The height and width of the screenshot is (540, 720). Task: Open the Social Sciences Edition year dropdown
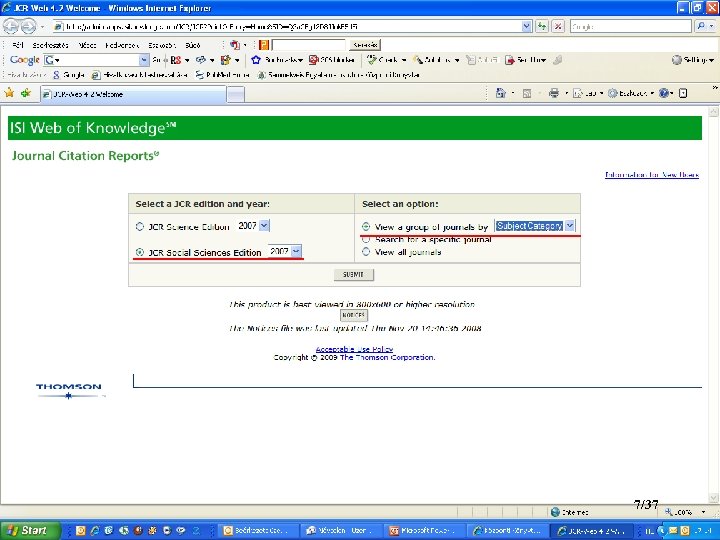(296, 251)
